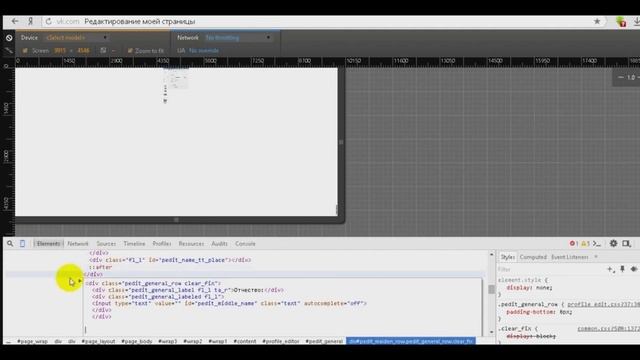Open common.css source link
640x360 pixels.
[x=608, y=329]
